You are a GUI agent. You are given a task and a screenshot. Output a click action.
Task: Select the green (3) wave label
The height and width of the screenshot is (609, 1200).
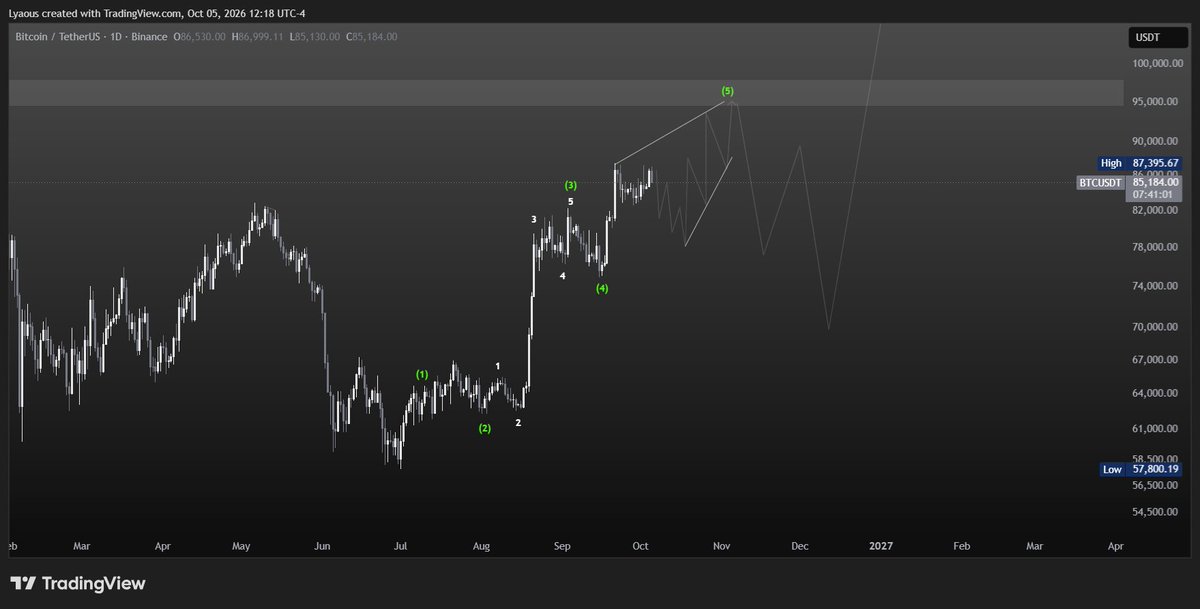tap(570, 185)
